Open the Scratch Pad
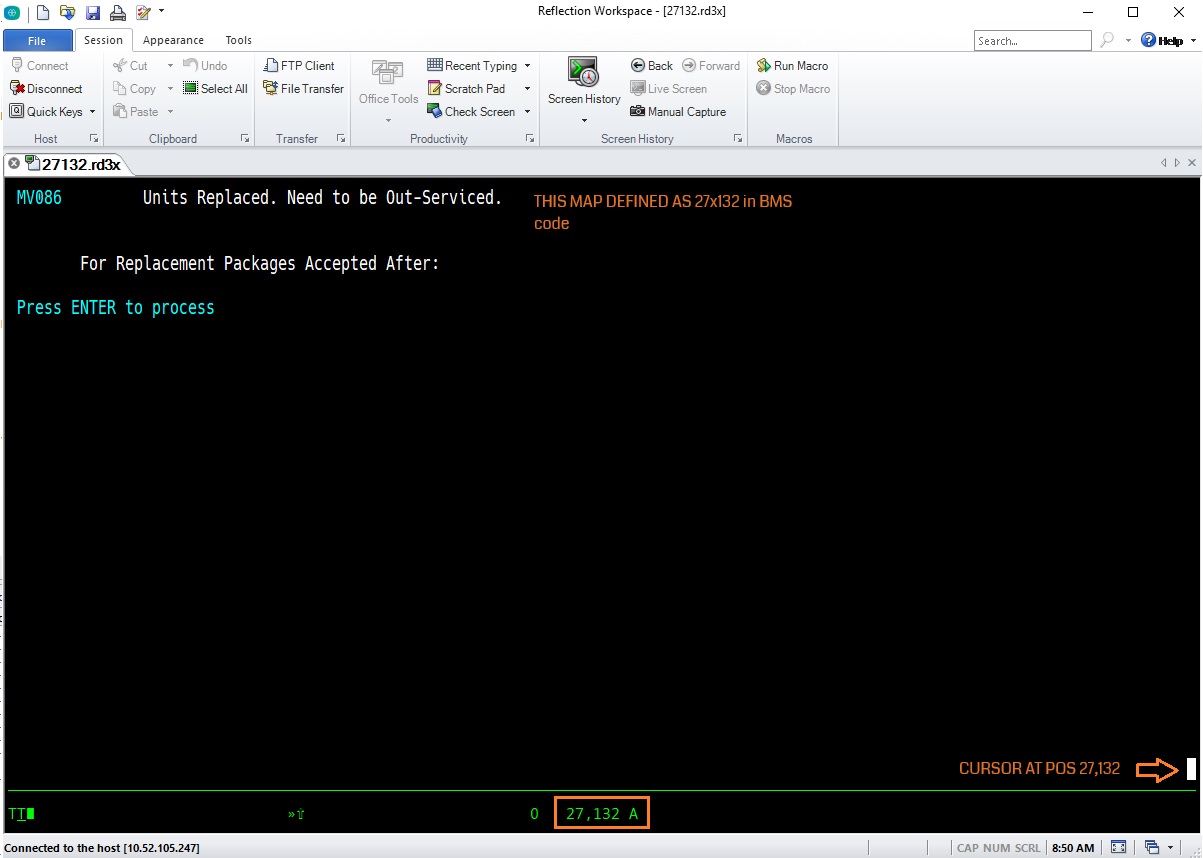The height and width of the screenshot is (858, 1203). [x=469, y=88]
